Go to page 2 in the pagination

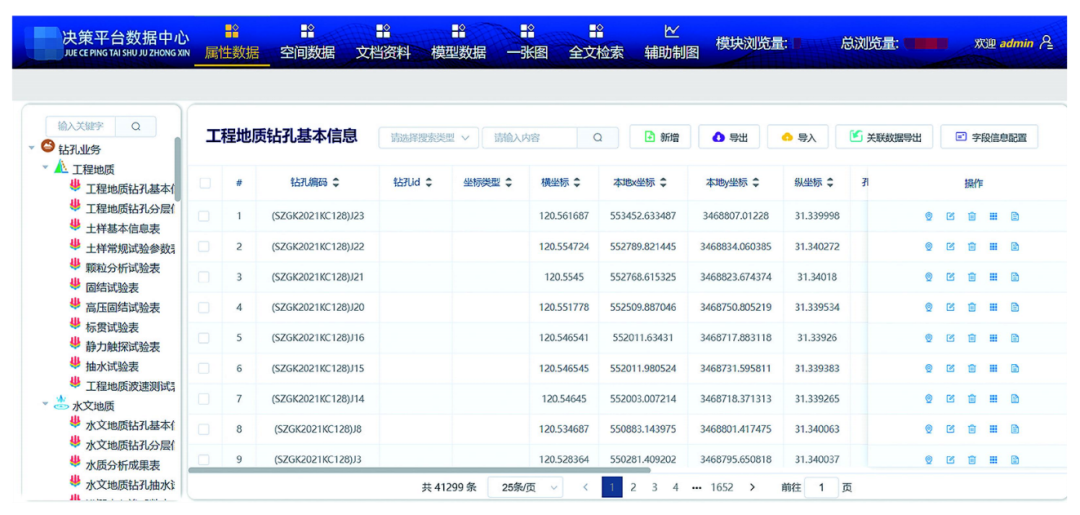click(633, 487)
